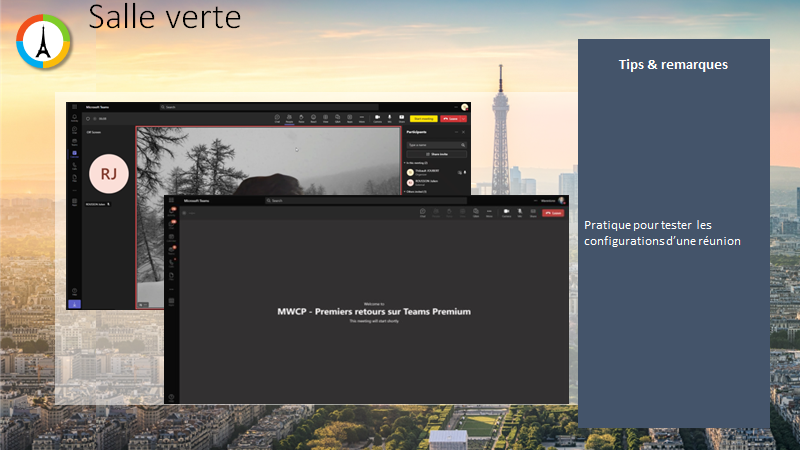The height and width of the screenshot is (450, 800).
Task: Open More actions in front Teams toolbar
Action: [x=489, y=212]
